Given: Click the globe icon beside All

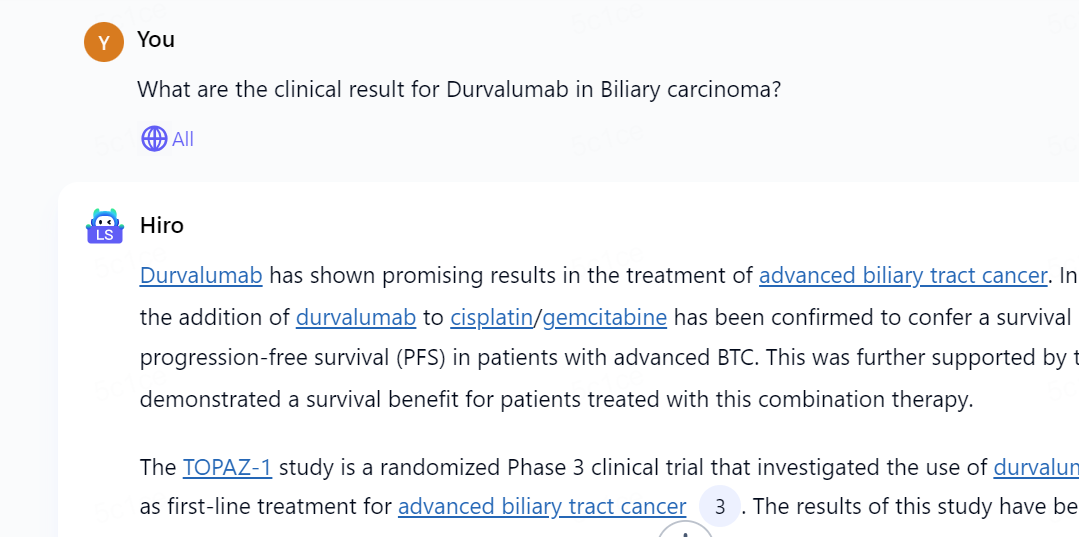Looking at the screenshot, I should point(154,139).
